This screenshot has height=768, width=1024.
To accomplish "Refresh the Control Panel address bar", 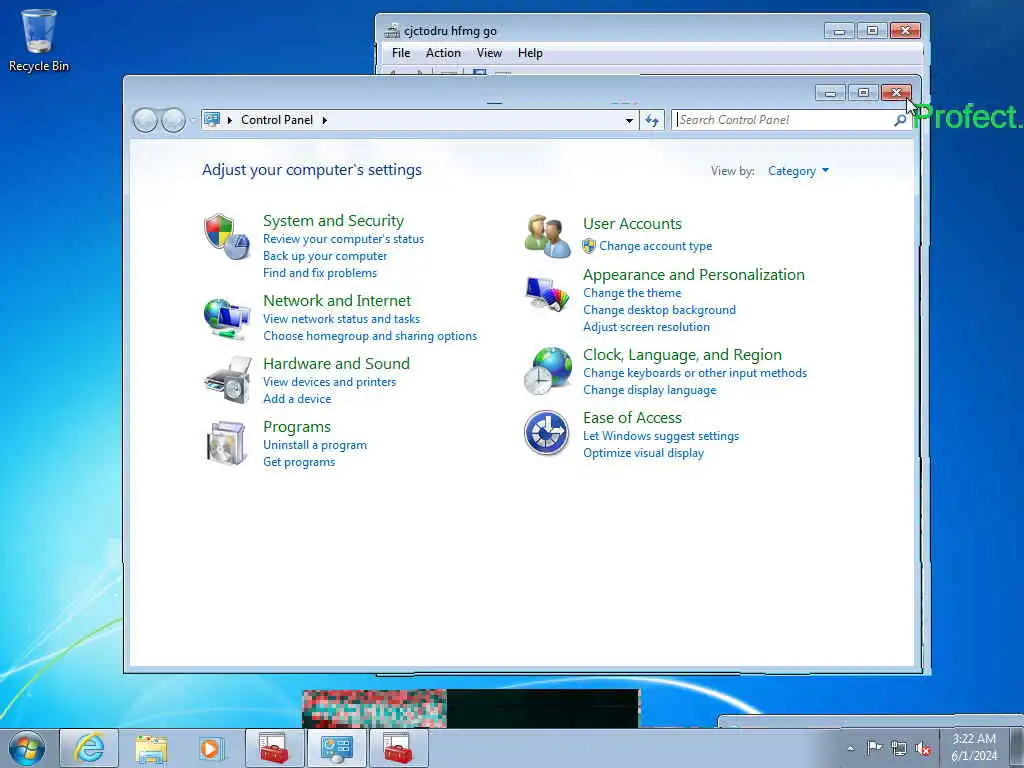I will (x=652, y=120).
